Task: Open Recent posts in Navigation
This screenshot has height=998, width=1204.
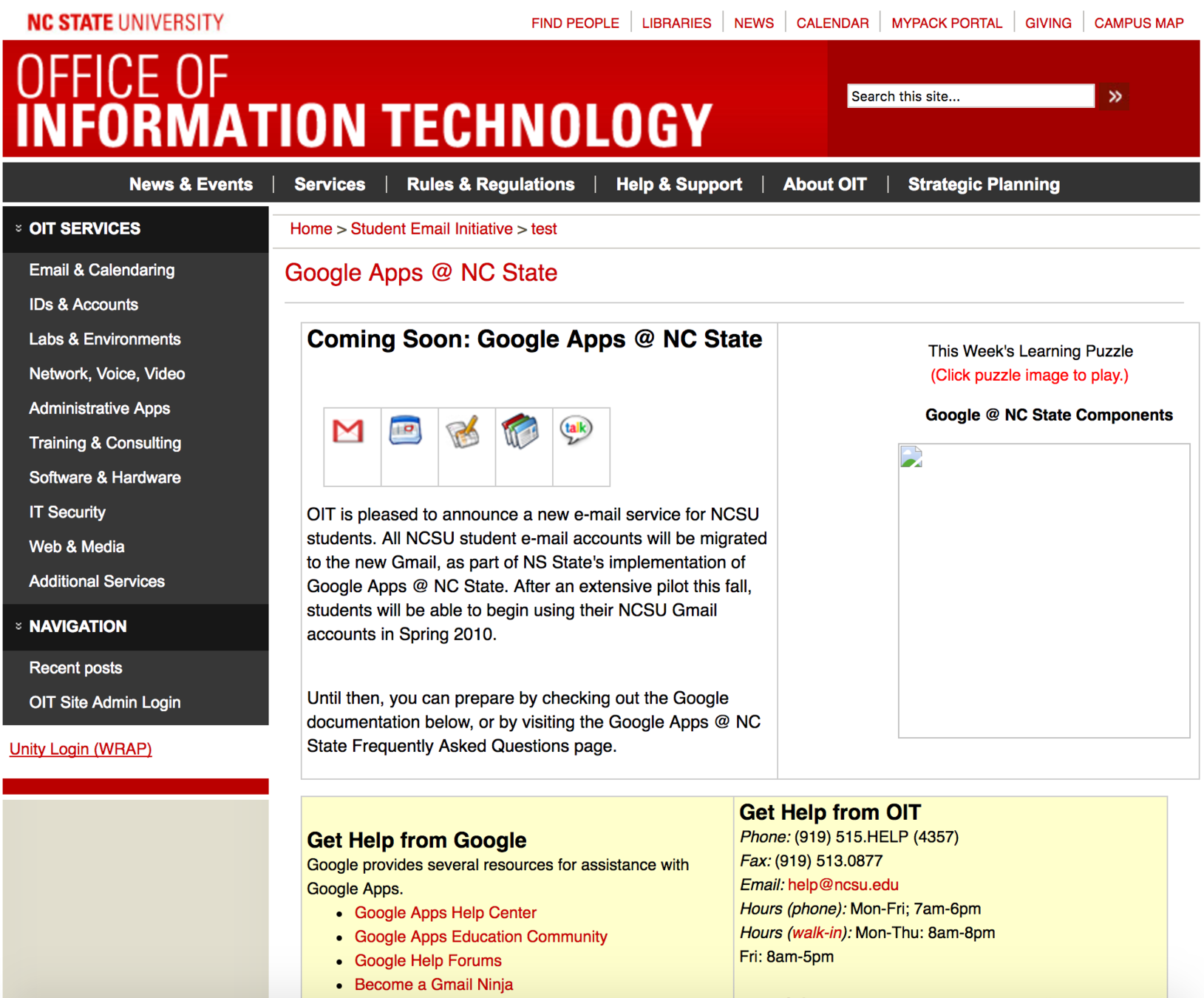Action: [75, 668]
